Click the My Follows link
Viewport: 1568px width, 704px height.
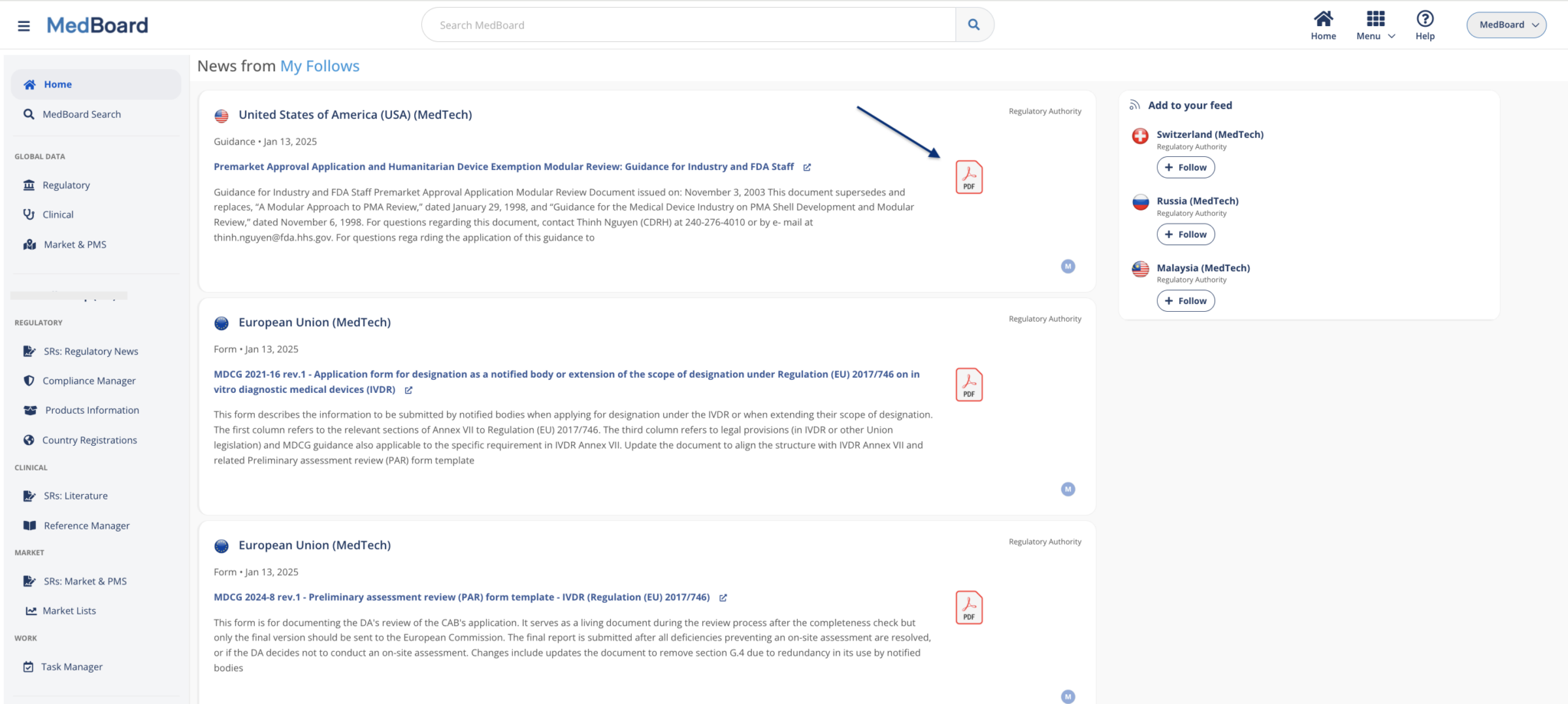(x=319, y=67)
